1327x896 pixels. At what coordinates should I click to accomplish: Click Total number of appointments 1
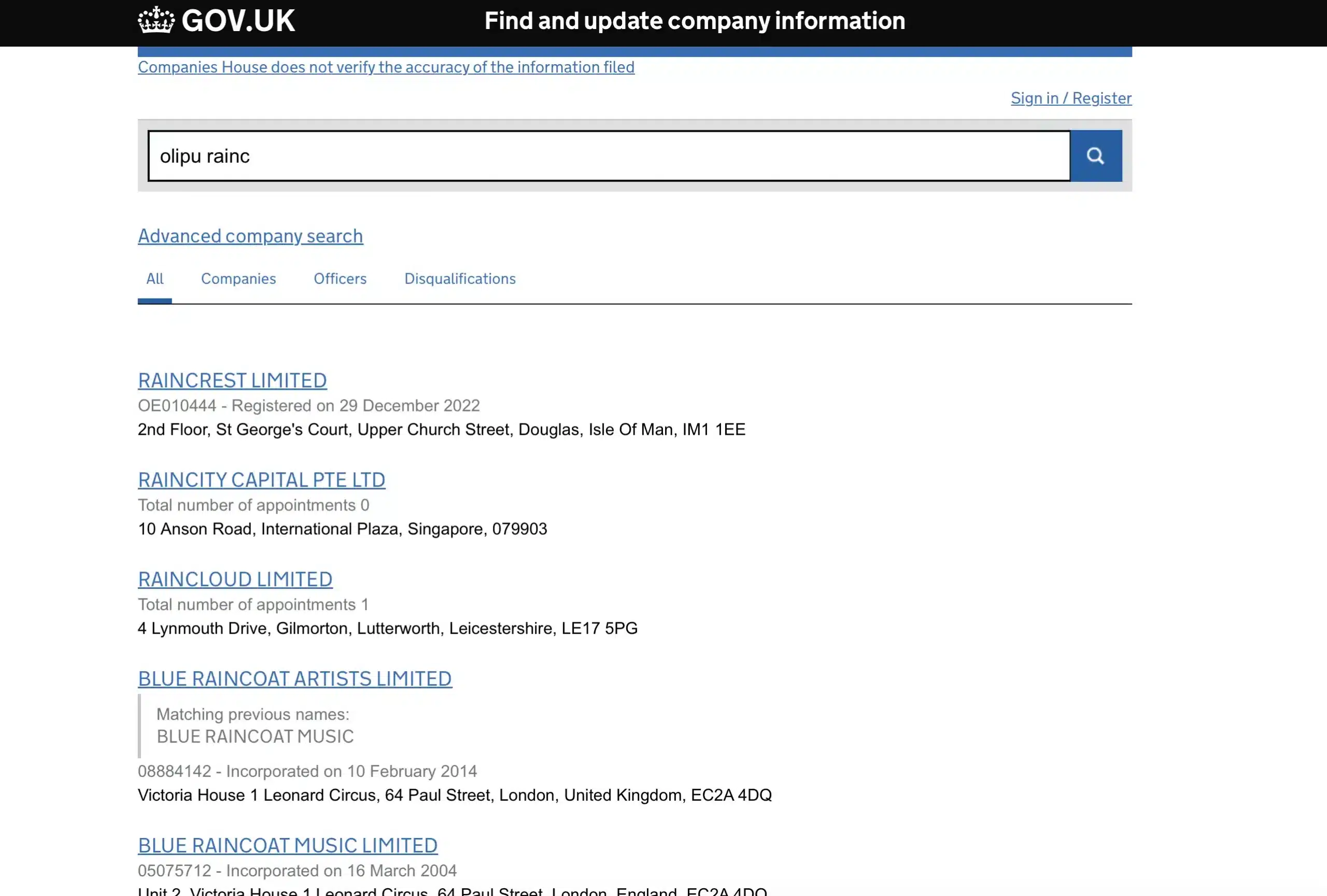253,604
